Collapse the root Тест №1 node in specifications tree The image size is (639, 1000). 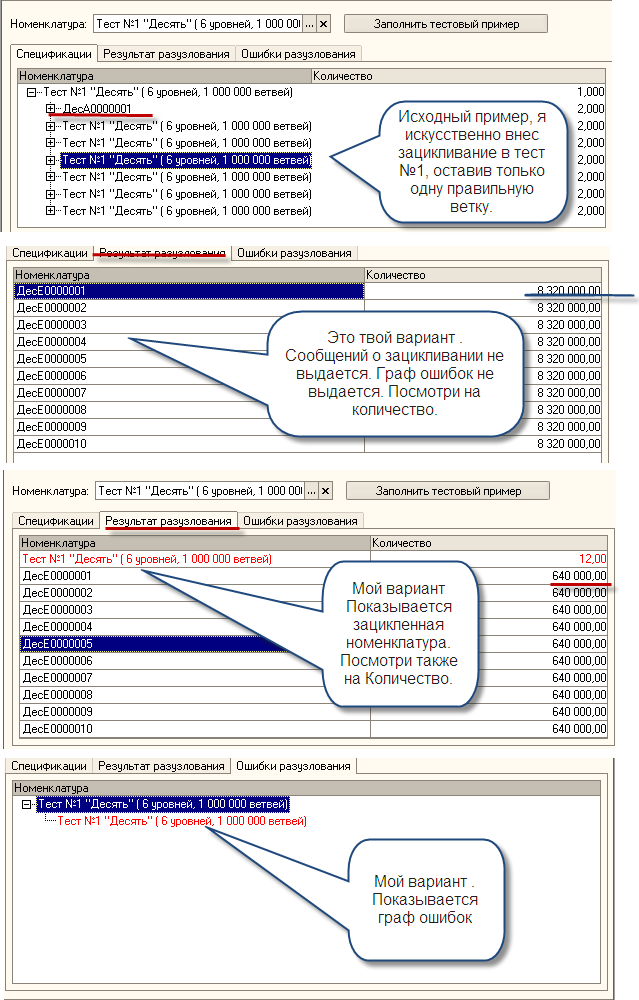coord(31,92)
